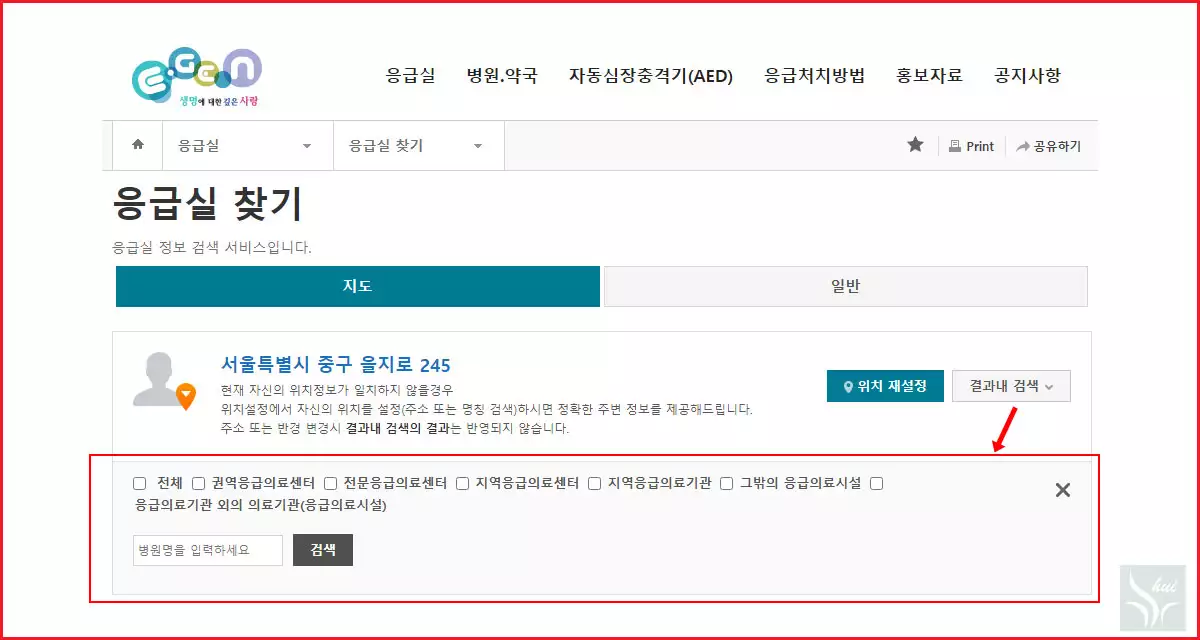Switch to the 일반 tab
This screenshot has height=640, width=1200.
[x=843, y=286]
